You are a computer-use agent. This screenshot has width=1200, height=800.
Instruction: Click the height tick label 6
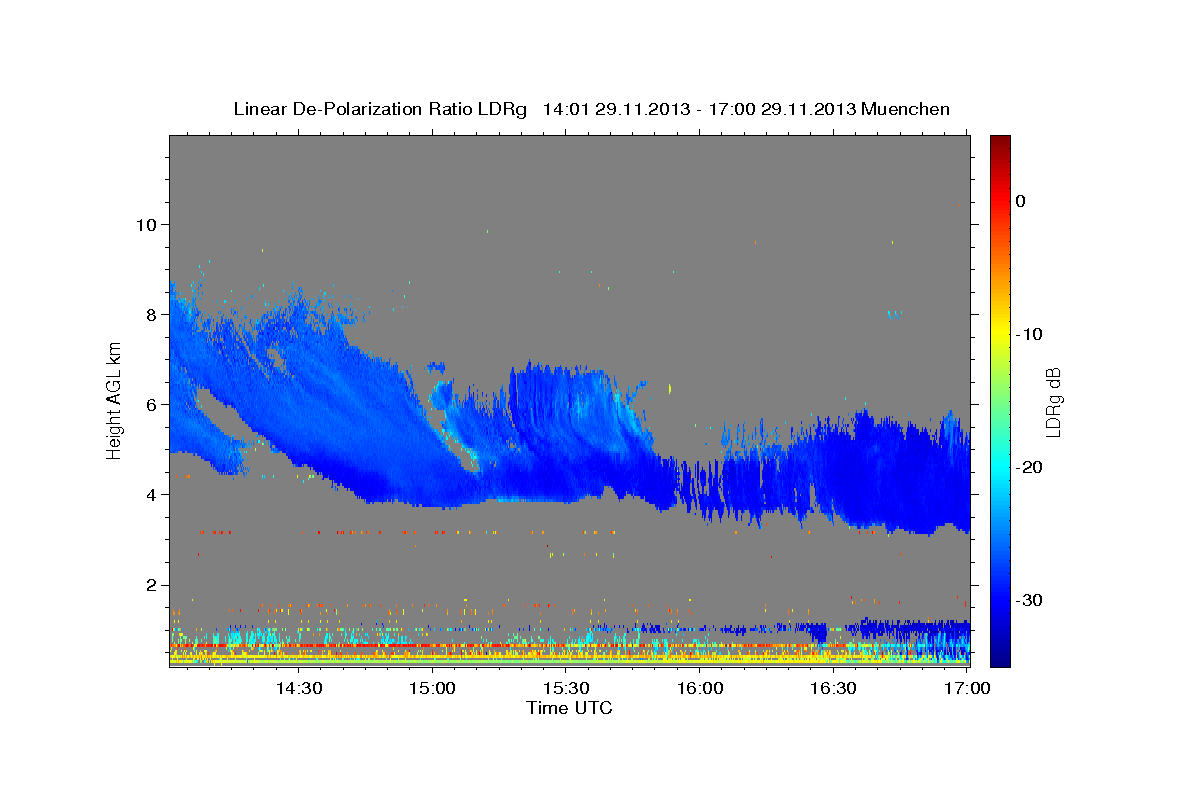tap(150, 404)
